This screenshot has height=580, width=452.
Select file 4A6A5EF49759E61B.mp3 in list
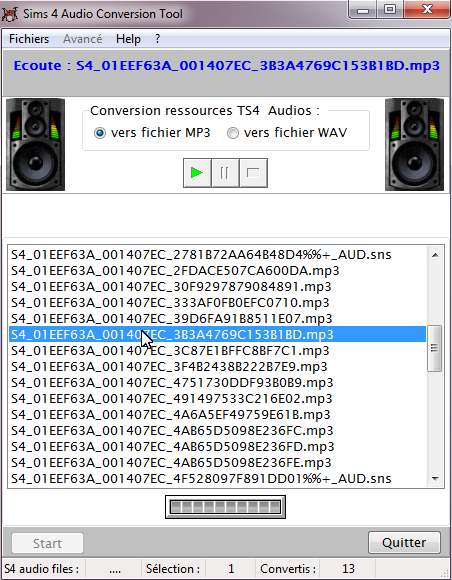pyautogui.click(x=217, y=415)
